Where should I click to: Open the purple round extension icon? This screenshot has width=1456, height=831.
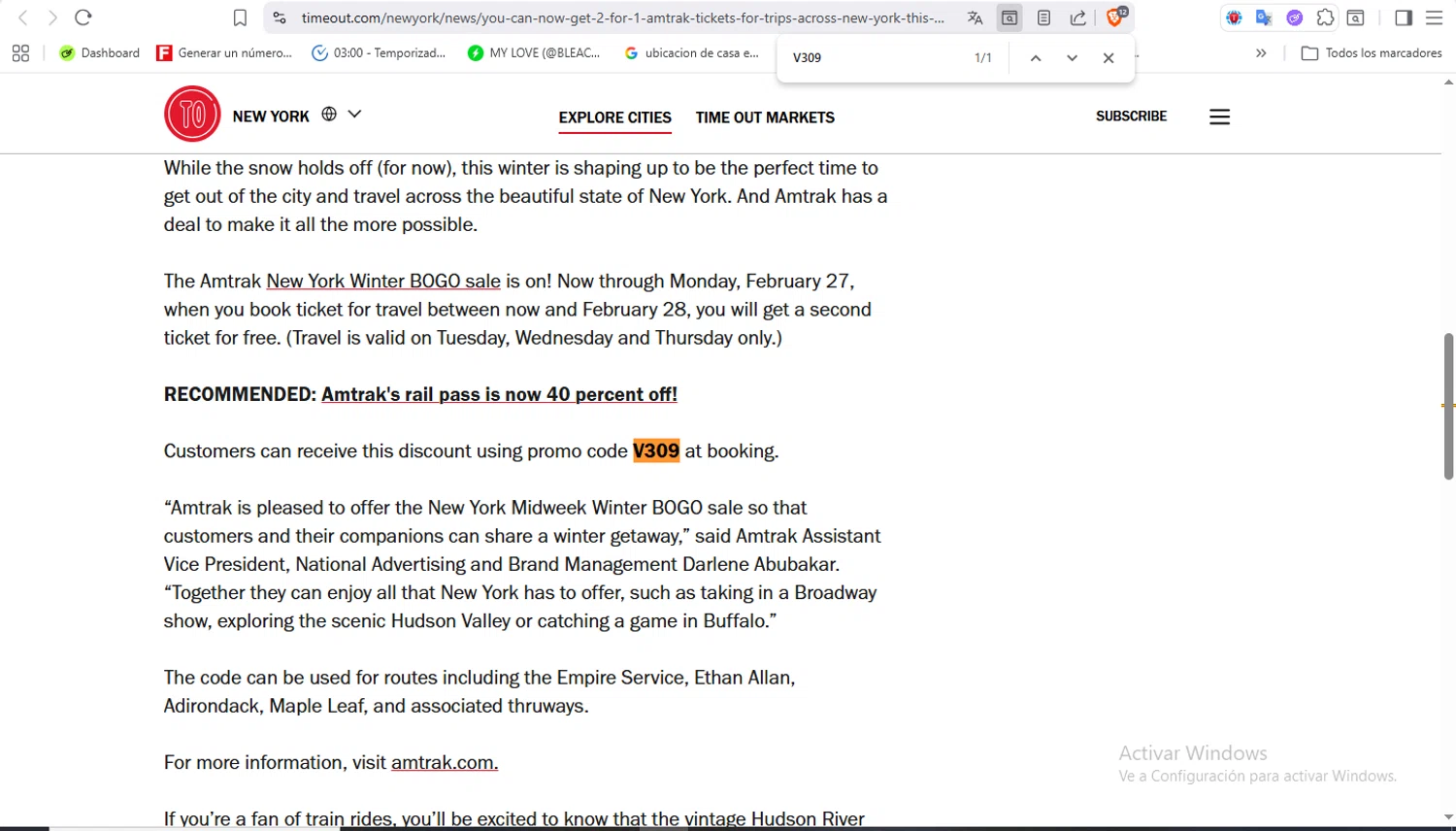click(x=1294, y=17)
